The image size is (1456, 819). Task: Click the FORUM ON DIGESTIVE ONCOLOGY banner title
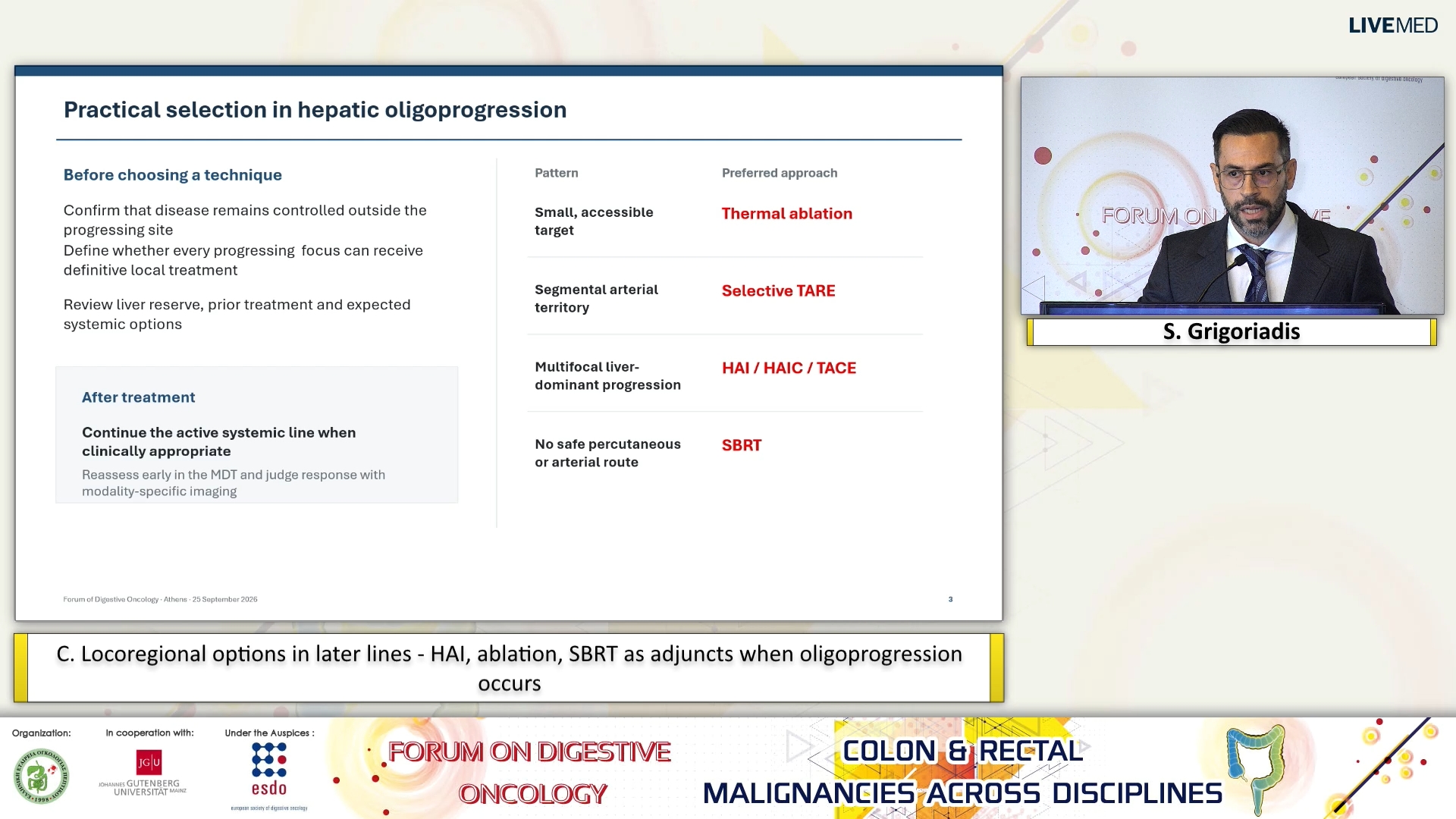tap(530, 773)
